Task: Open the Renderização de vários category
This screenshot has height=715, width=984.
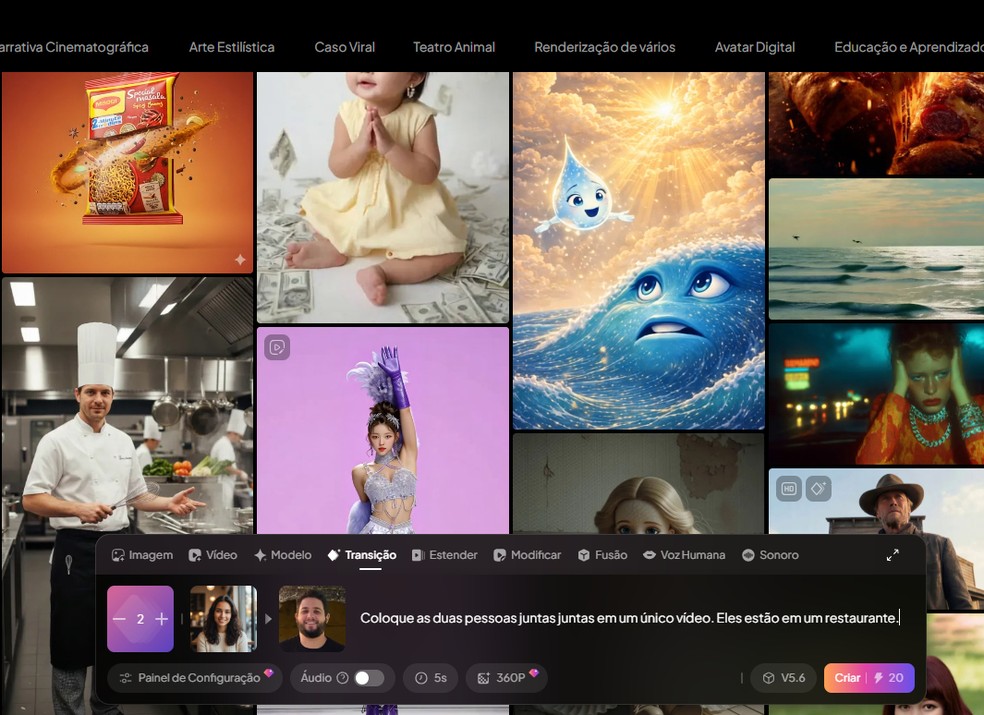Action: 604,47
